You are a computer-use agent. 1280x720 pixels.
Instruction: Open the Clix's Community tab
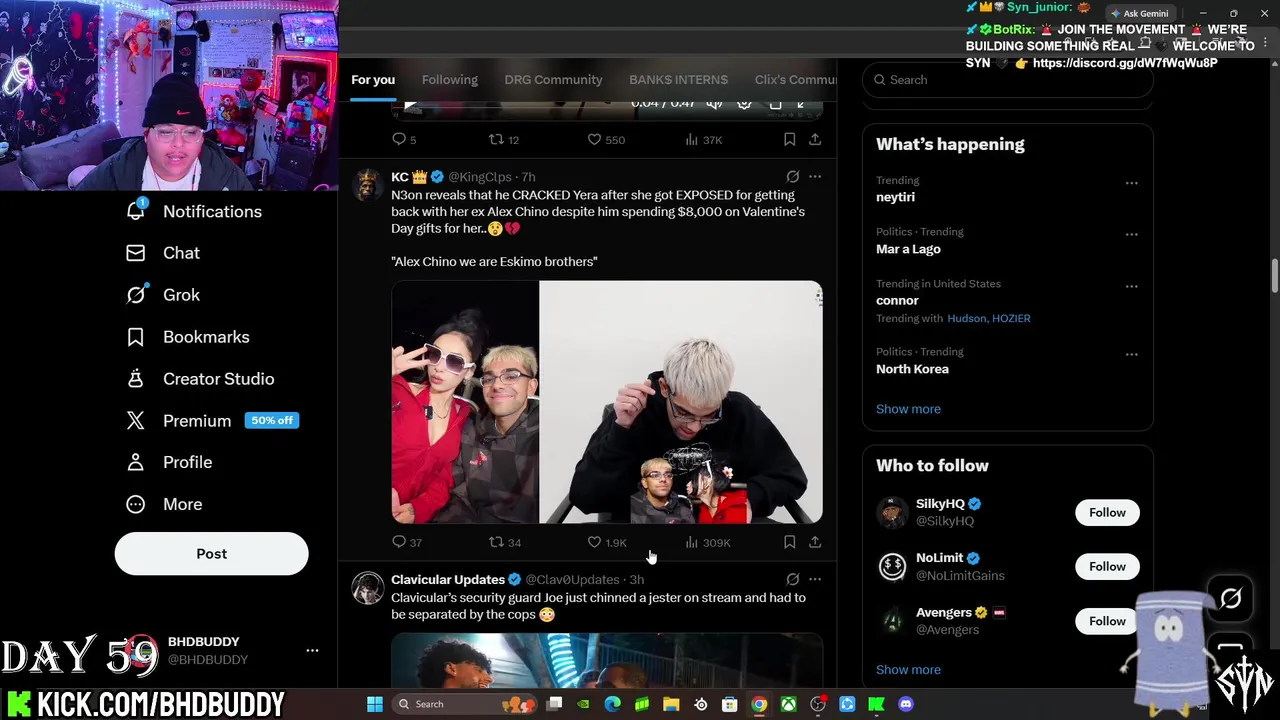tap(795, 80)
